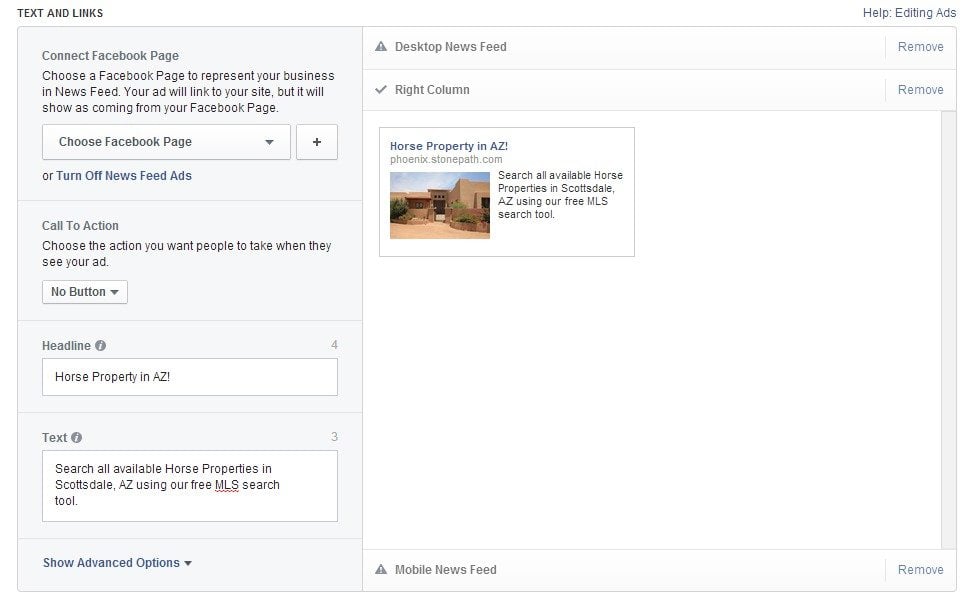The width and height of the screenshot is (980, 610).
Task: Remove the Desktop News Feed placement
Action: pyautogui.click(x=920, y=47)
